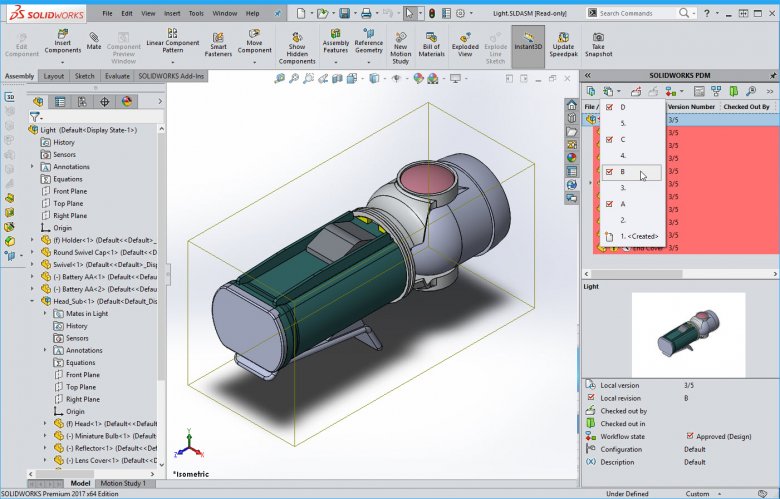Open the File menu
The image size is (780, 499).
(107, 13)
